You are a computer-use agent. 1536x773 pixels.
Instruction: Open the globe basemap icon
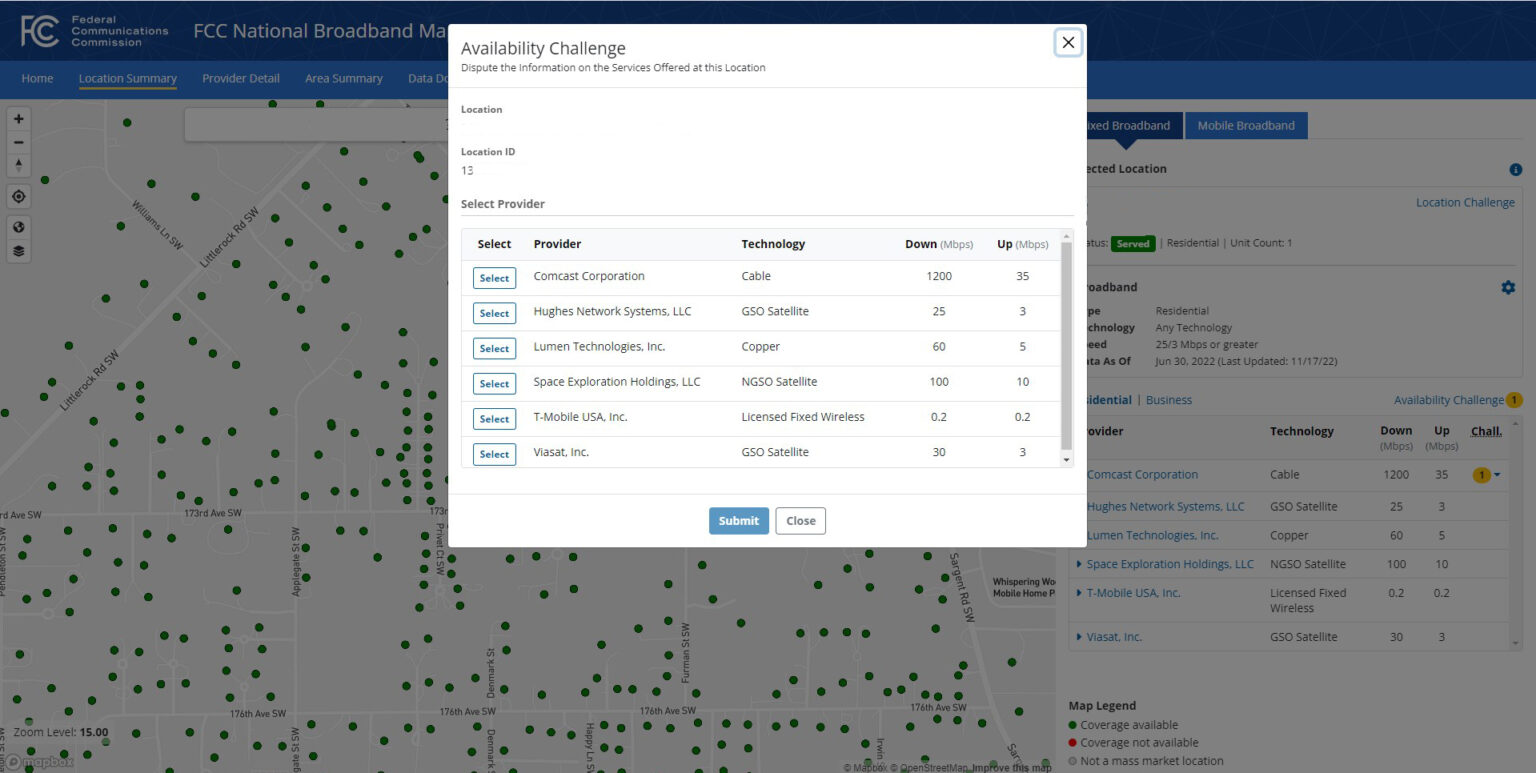pyautogui.click(x=19, y=226)
